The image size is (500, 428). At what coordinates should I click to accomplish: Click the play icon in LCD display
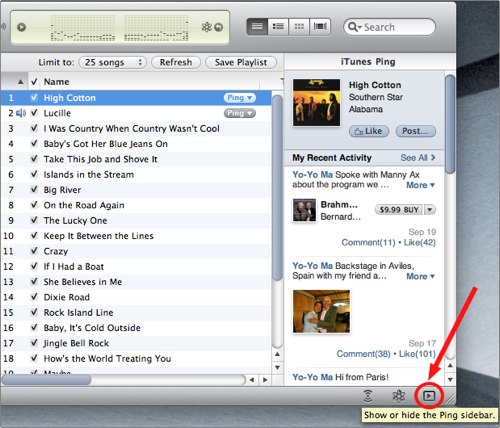22,27
